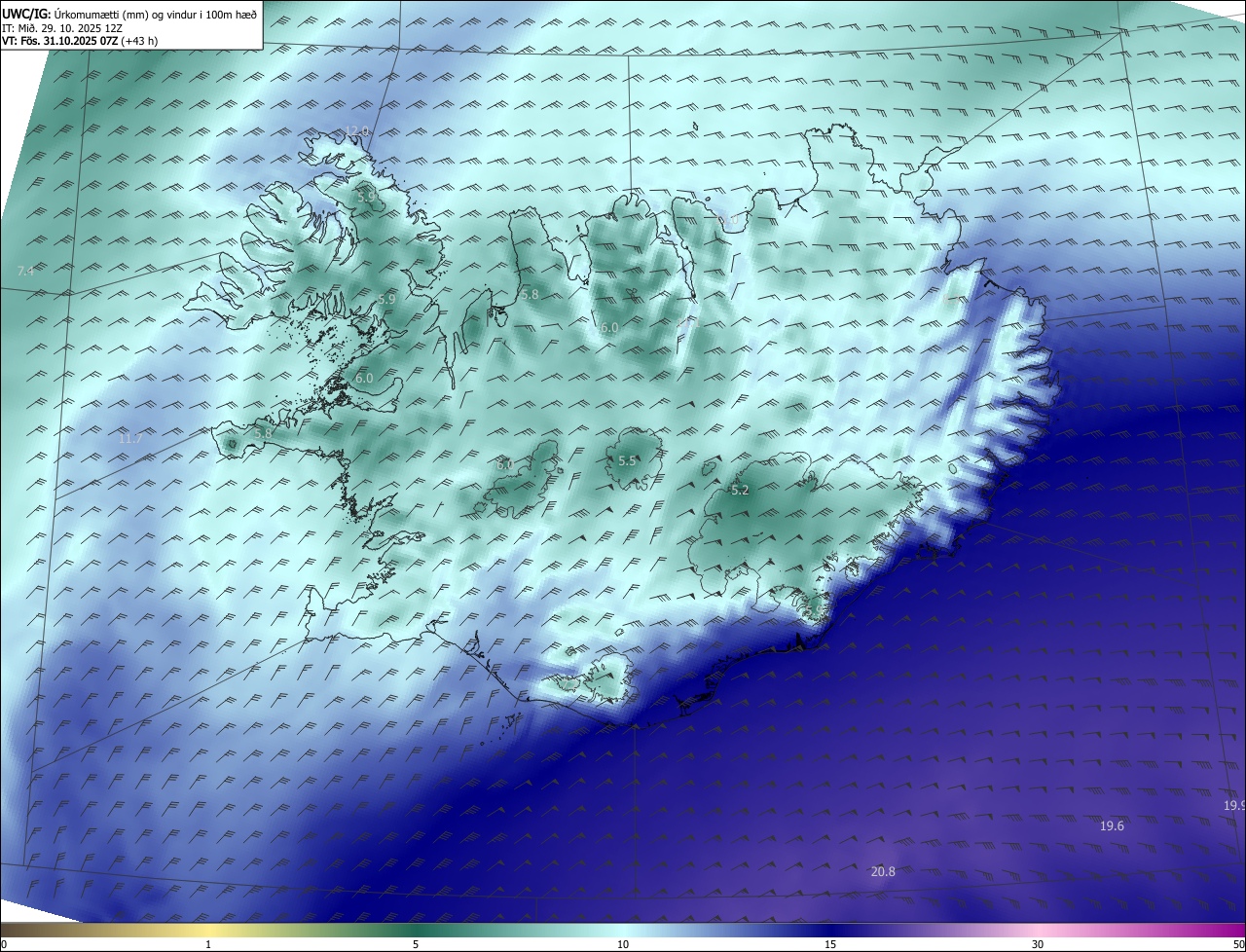This screenshot has height=952, width=1246.
Task: Click the 5.2 value label on the map
Action: [x=740, y=491]
